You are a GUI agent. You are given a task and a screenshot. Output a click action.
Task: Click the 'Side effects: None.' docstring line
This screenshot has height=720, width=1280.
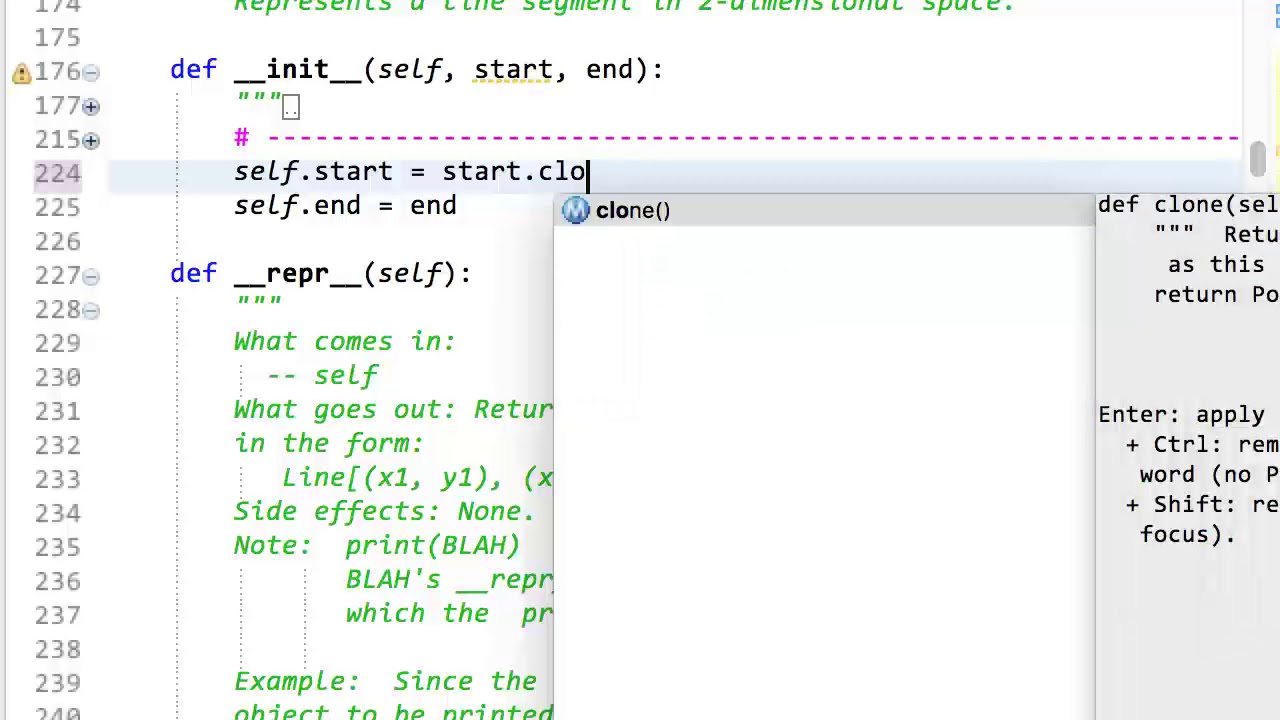pyautogui.click(x=384, y=511)
